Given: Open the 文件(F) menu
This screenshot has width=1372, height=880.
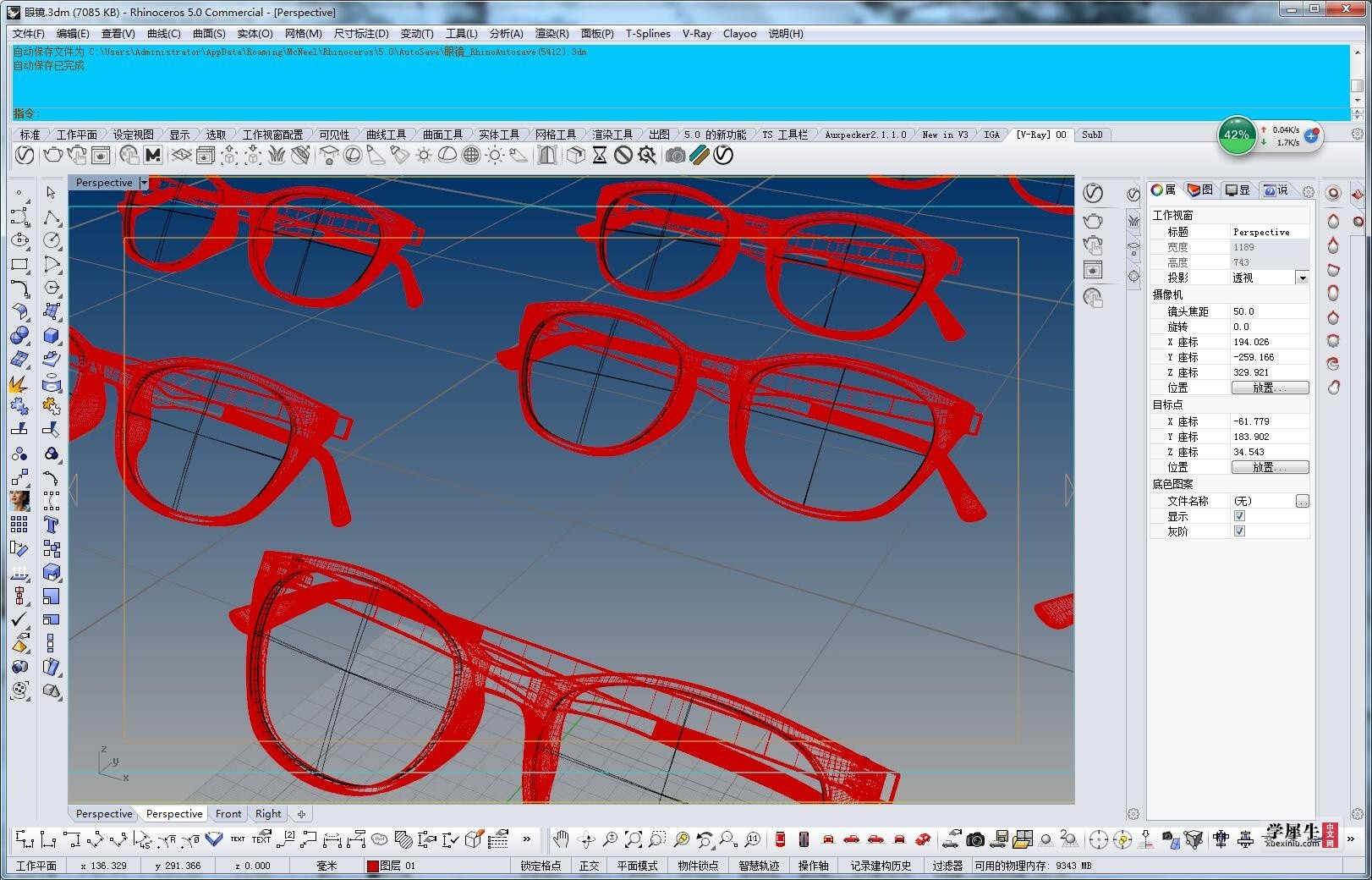Looking at the screenshot, I should click(29, 34).
